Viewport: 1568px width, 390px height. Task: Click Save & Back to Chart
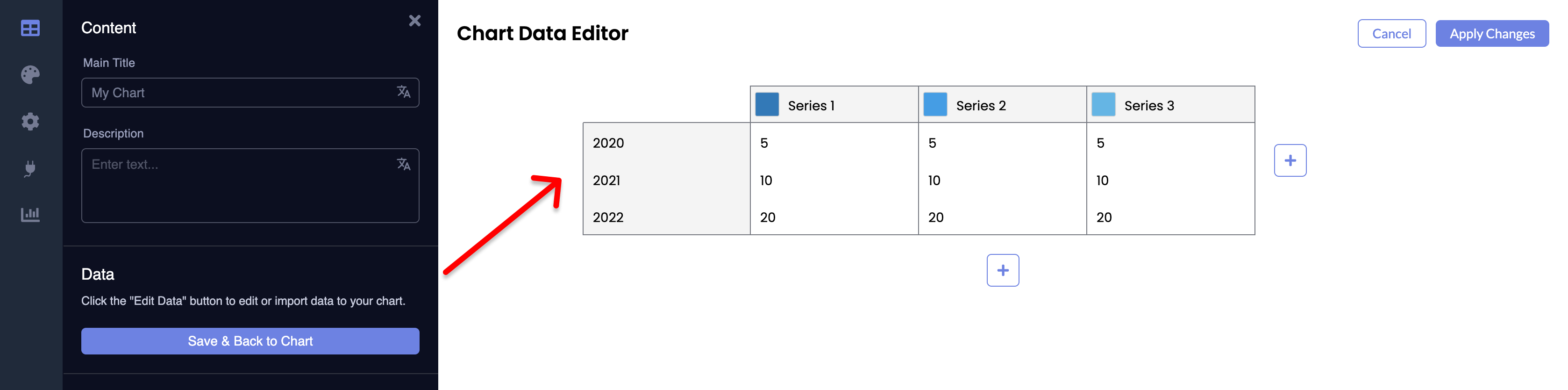pos(250,341)
